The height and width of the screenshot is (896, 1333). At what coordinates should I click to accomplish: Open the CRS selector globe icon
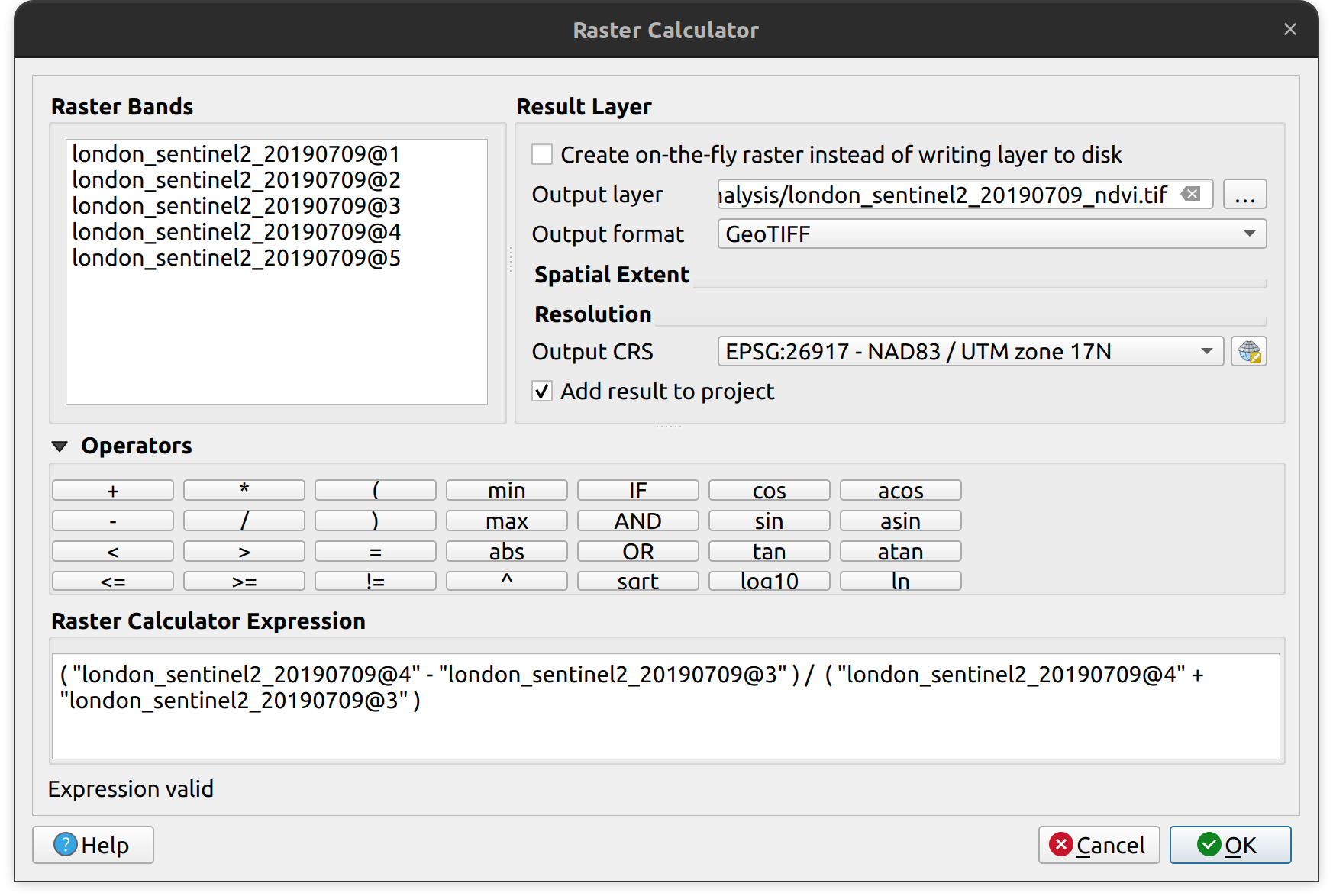coord(1248,352)
